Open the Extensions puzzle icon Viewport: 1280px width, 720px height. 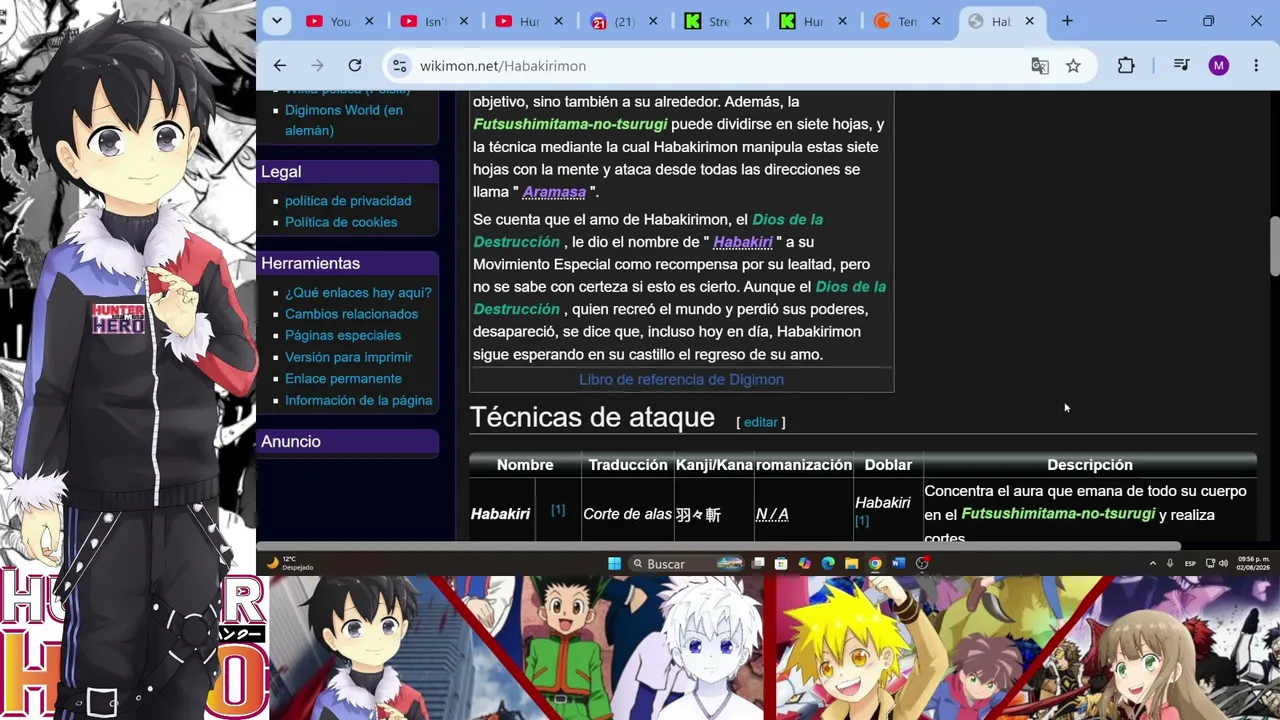pos(1126,66)
